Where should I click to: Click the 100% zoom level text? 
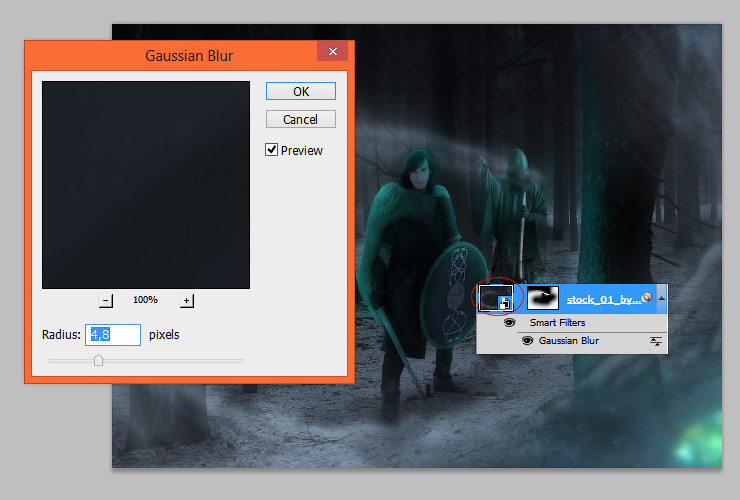[x=145, y=300]
